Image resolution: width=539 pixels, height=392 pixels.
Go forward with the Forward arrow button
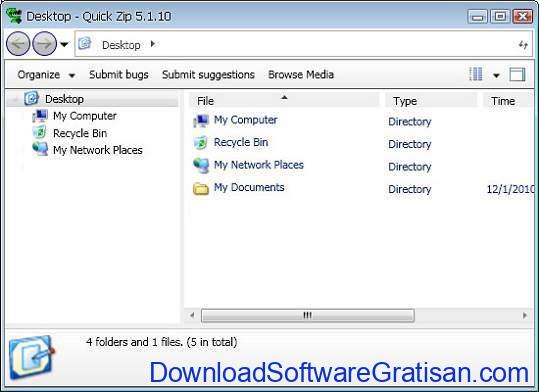(44, 44)
